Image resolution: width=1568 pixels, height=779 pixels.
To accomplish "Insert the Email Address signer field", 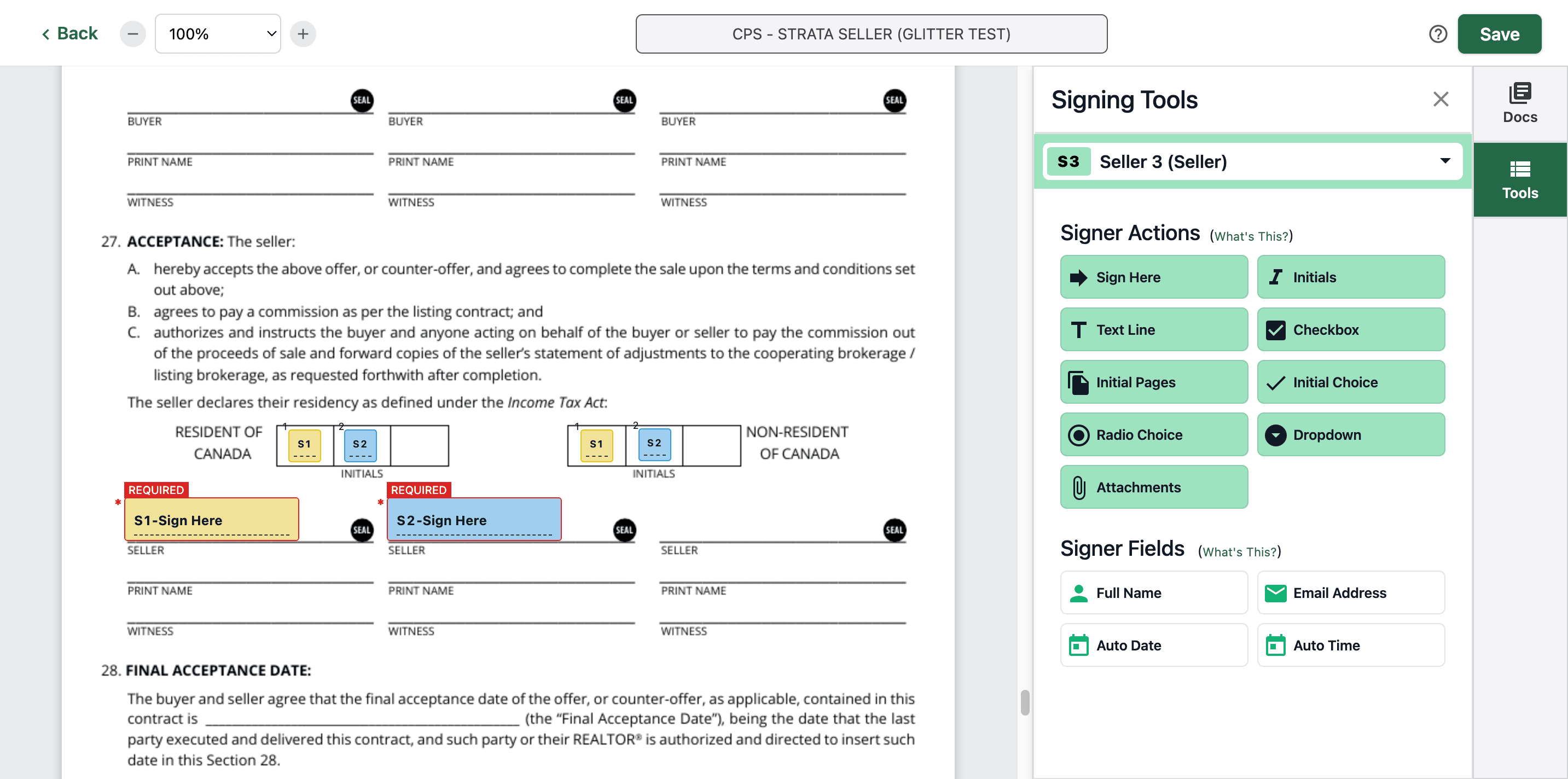I will (1350, 593).
